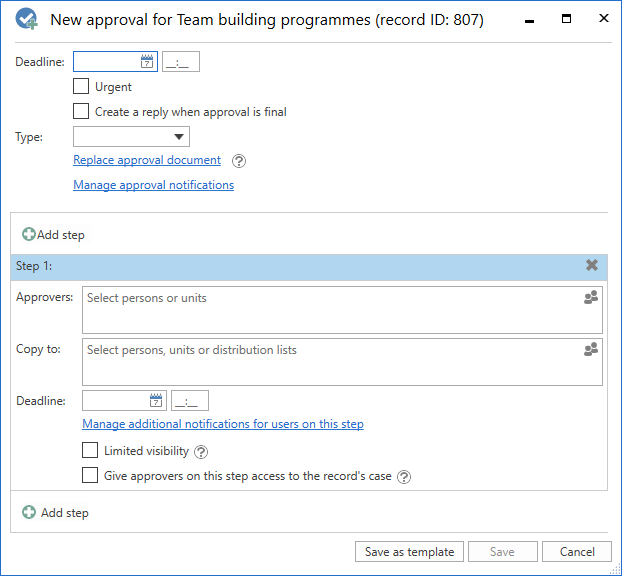The width and height of the screenshot is (622, 576).
Task: Click Add step below Step 1
Action: coord(55,513)
